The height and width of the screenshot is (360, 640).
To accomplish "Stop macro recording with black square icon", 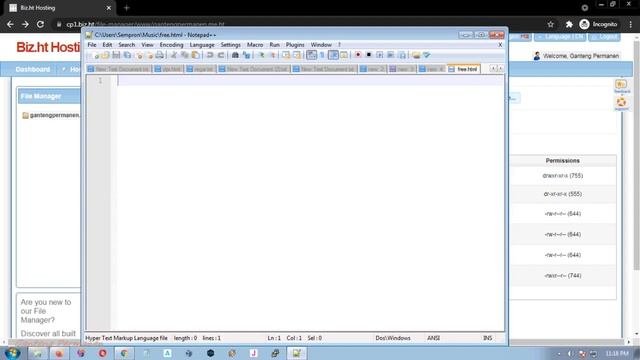I will 369,55.
